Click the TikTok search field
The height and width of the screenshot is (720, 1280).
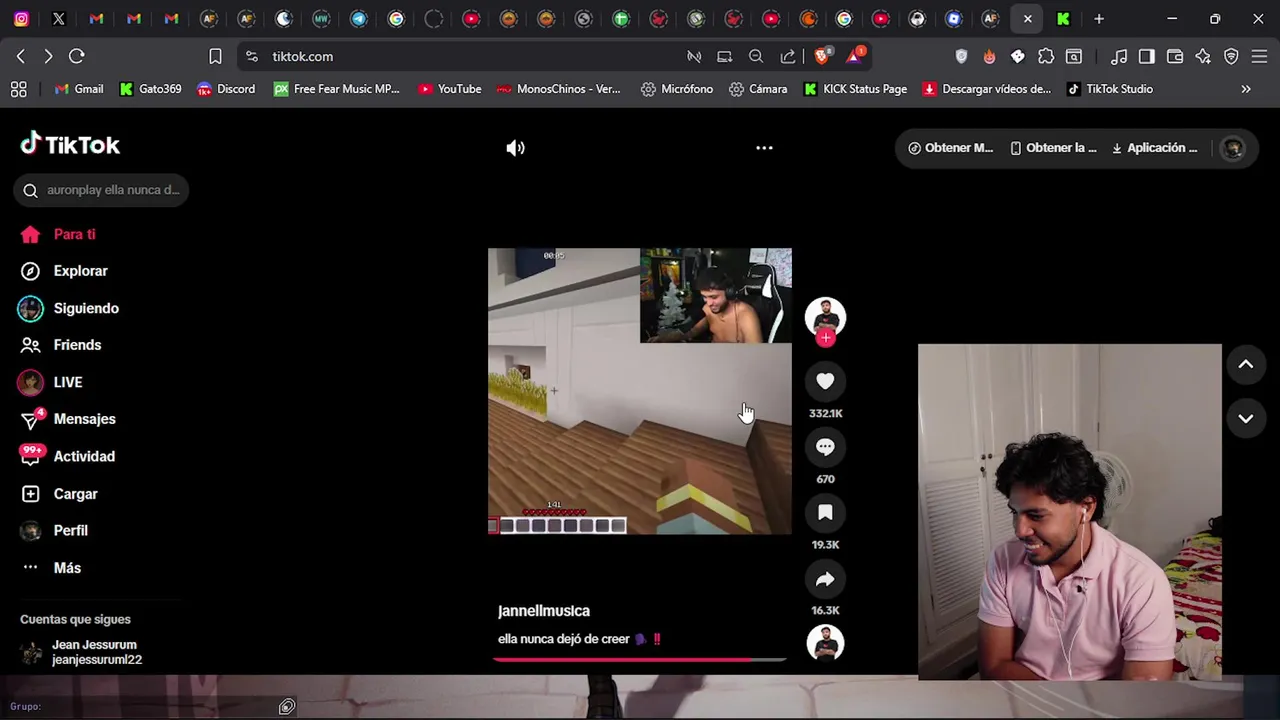[x=101, y=190]
